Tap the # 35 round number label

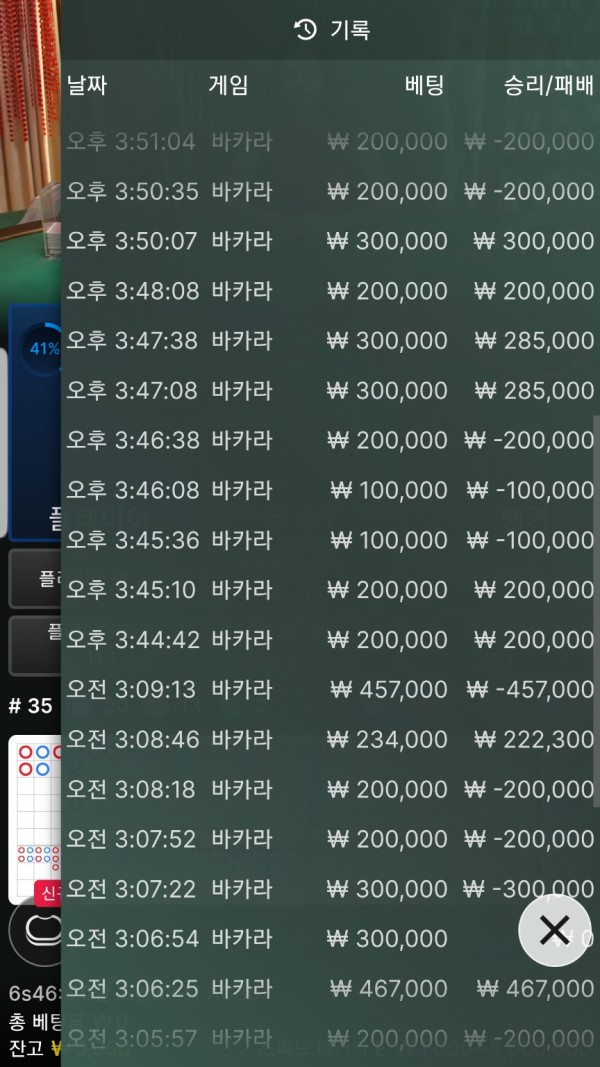(x=30, y=705)
